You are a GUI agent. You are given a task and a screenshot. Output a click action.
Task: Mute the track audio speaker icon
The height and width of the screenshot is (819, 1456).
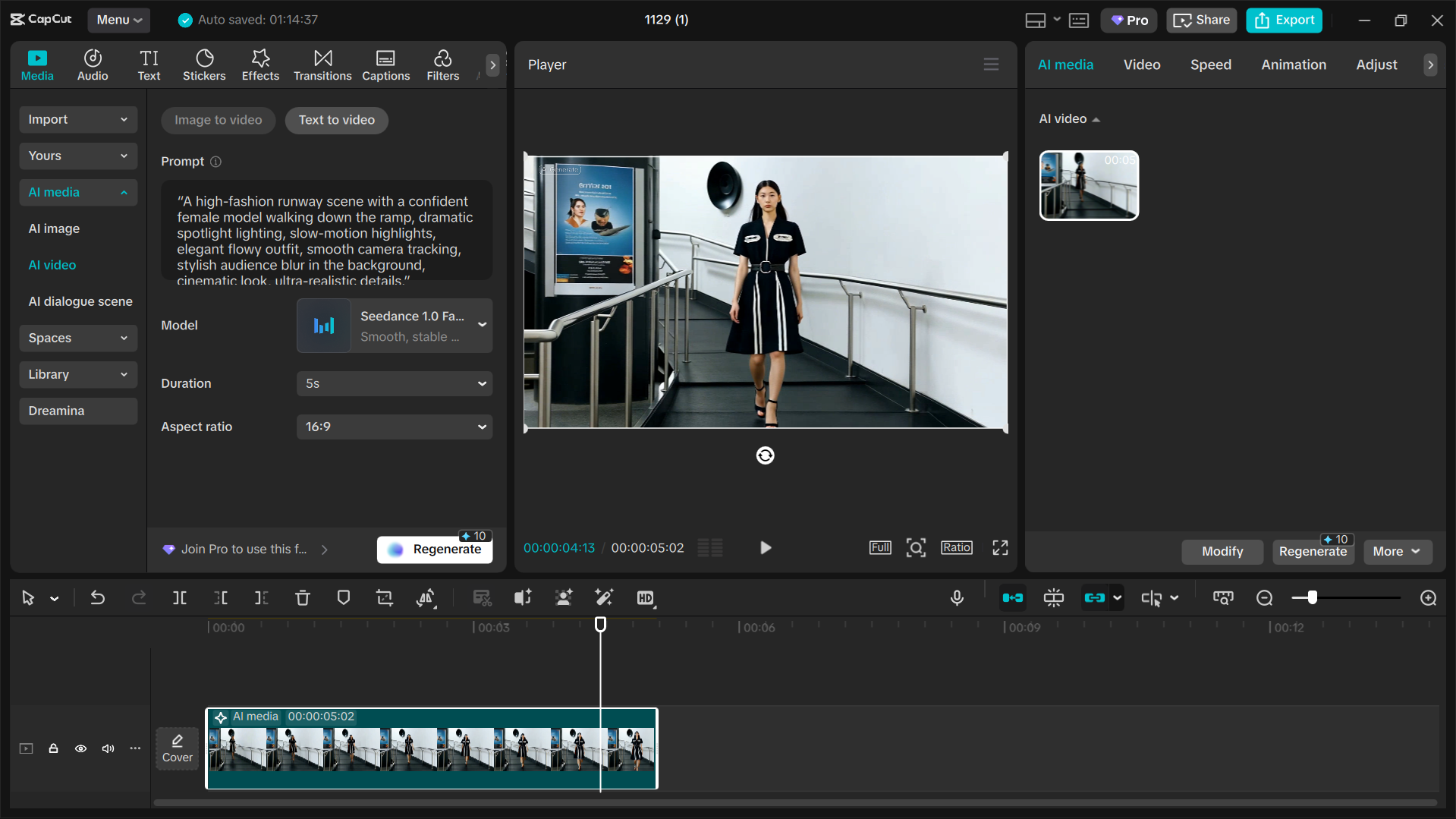pyautogui.click(x=108, y=748)
